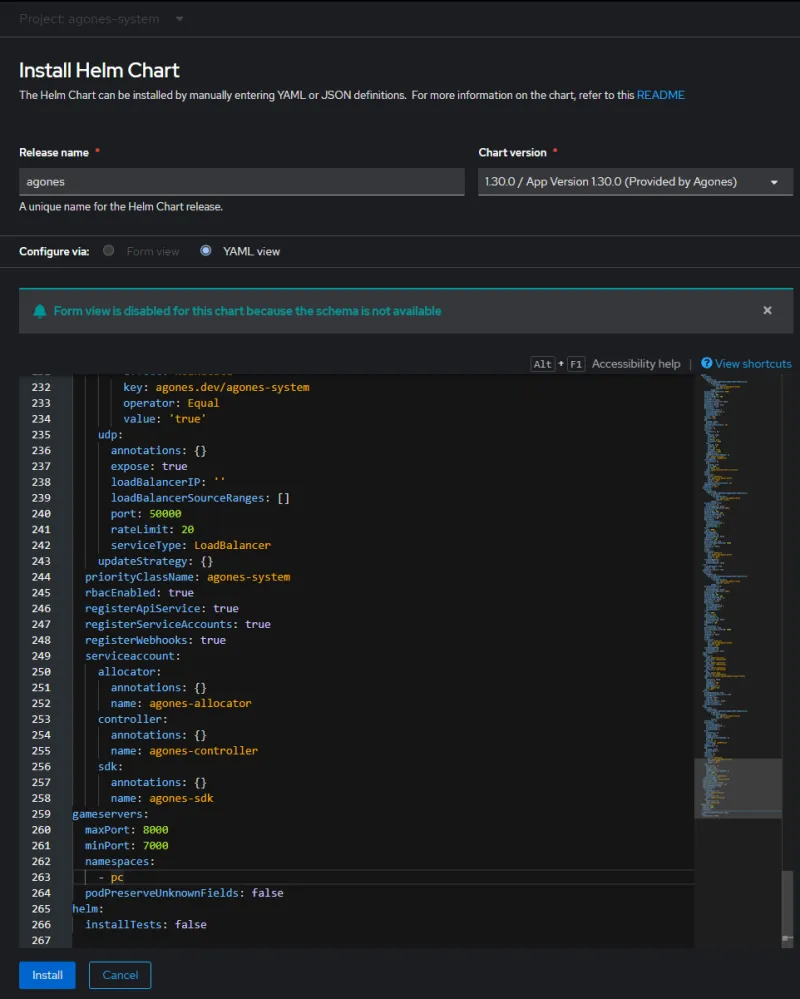Click the Release name input containing agones

pos(241,181)
